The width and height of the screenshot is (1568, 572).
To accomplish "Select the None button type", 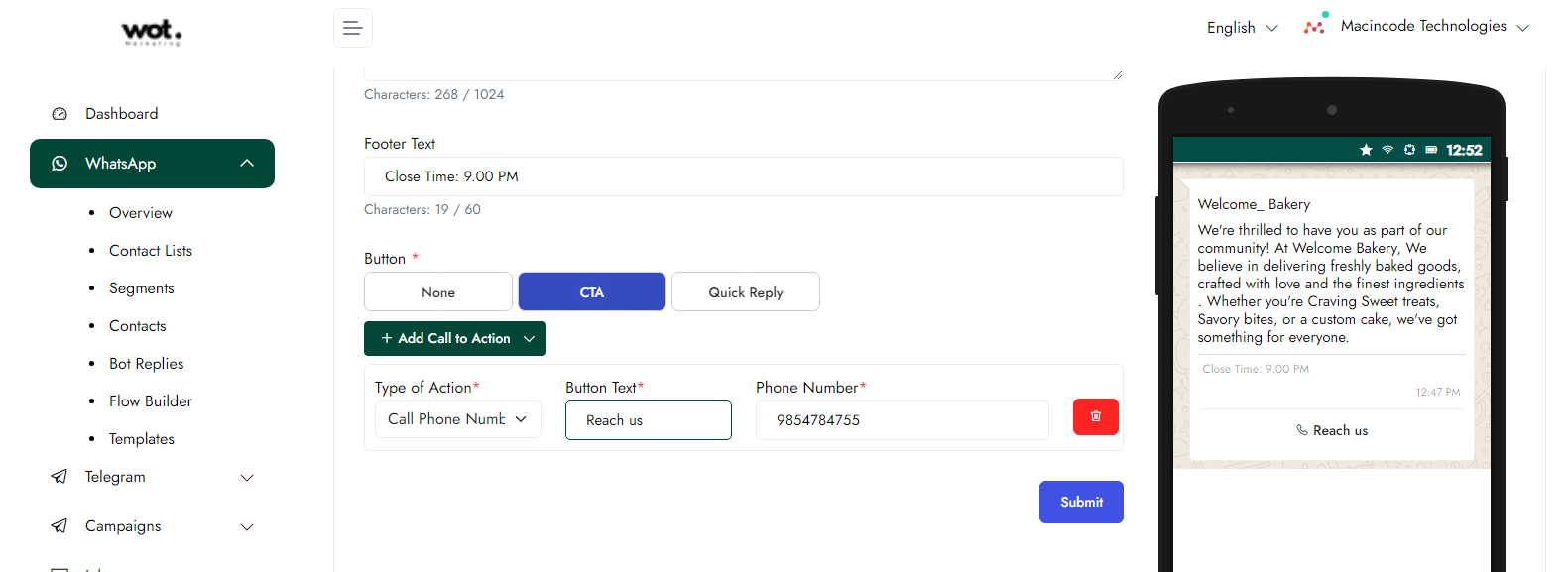I will (x=438, y=292).
